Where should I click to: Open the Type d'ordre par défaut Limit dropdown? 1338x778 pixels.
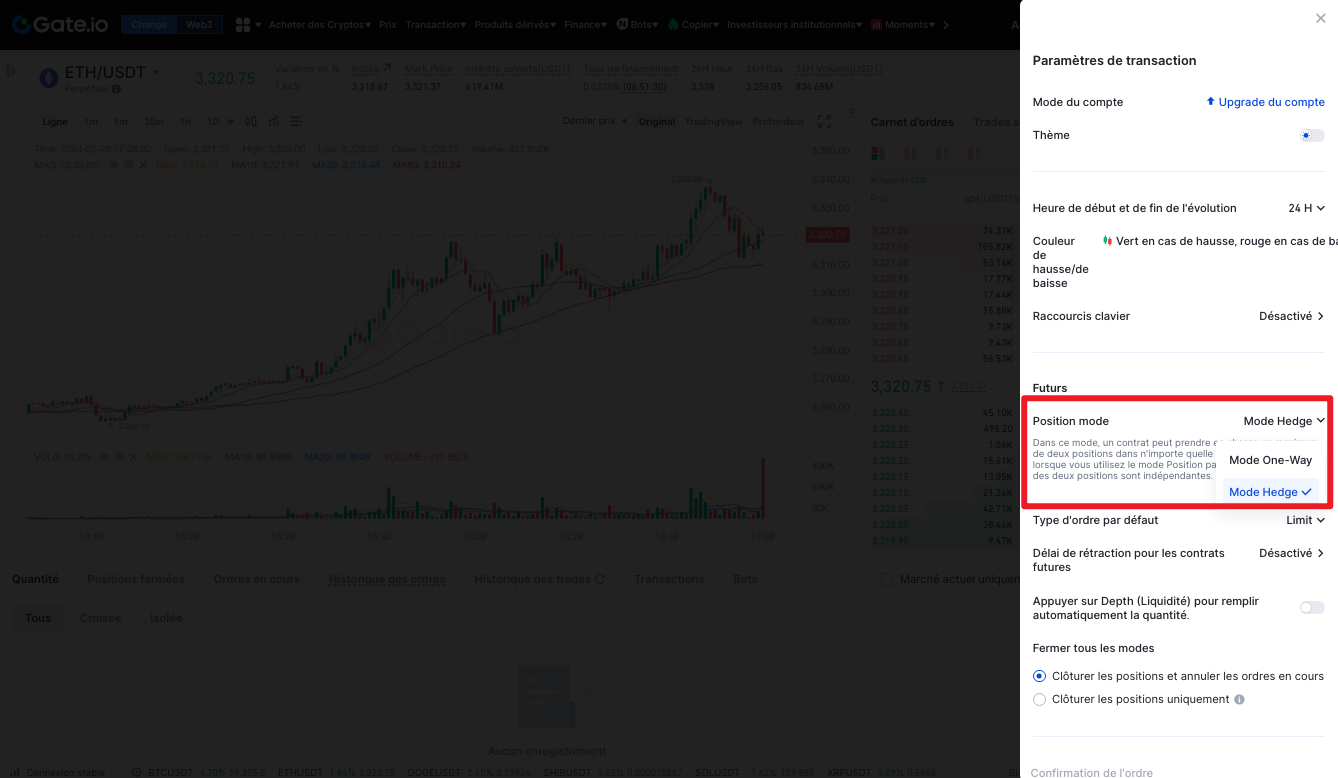pyautogui.click(x=1305, y=520)
